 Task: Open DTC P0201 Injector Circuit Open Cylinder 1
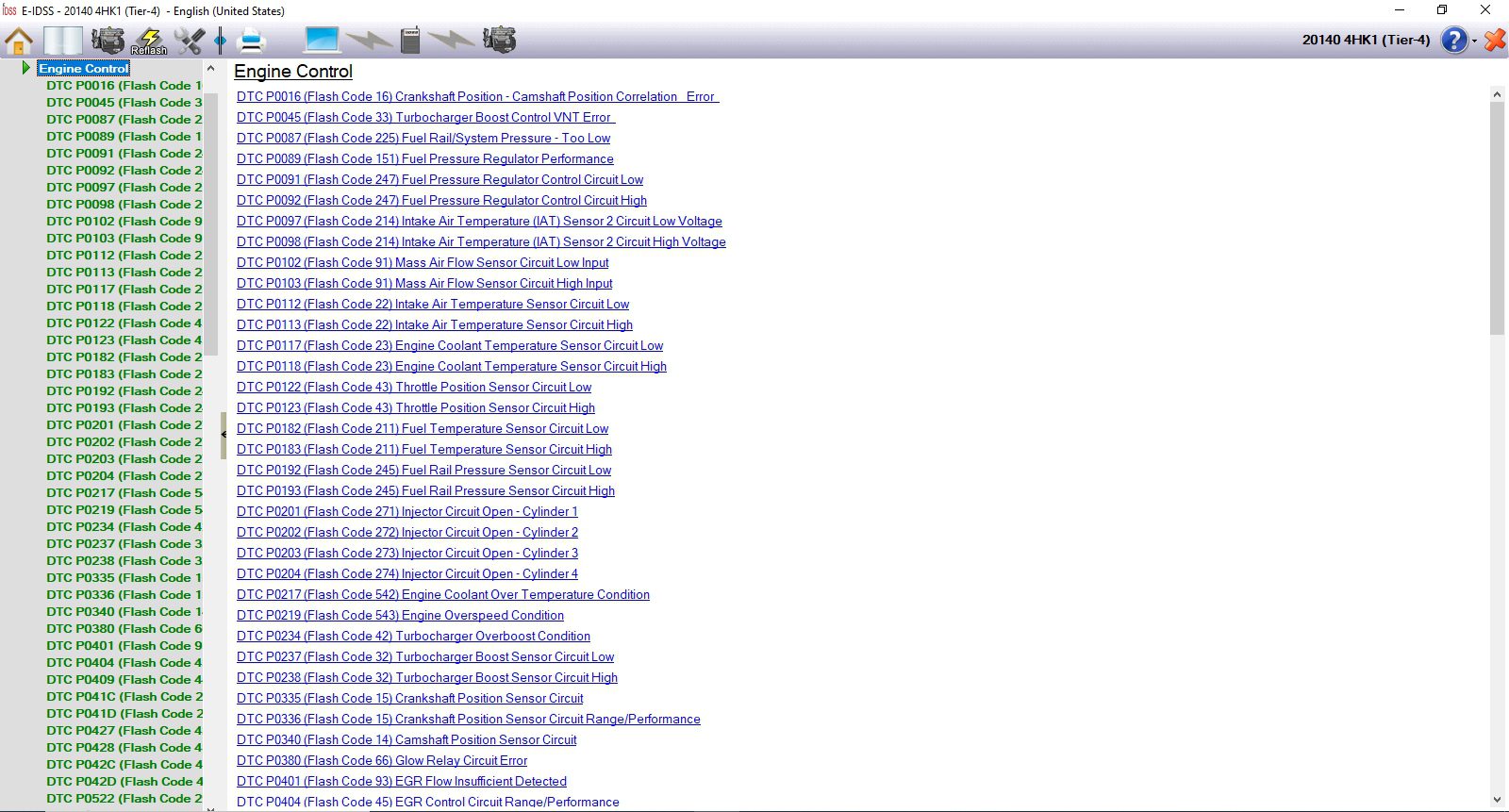[x=407, y=511]
